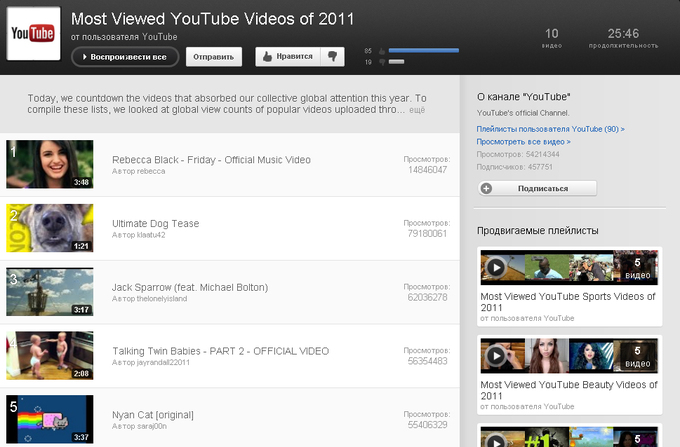The image size is (680, 447).
Task: Click the blue likes rating bar
Action: pos(424,51)
